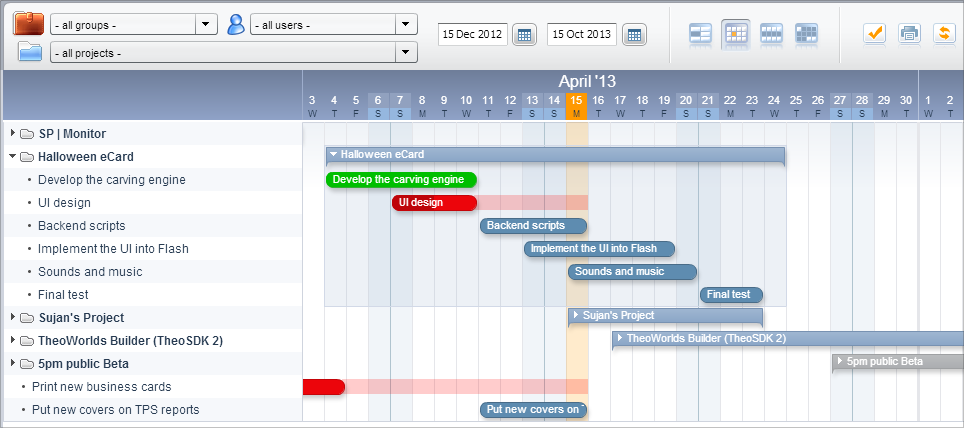Select Final test in the task list
Image resolution: width=964 pixels, height=428 pixels.
[63, 295]
